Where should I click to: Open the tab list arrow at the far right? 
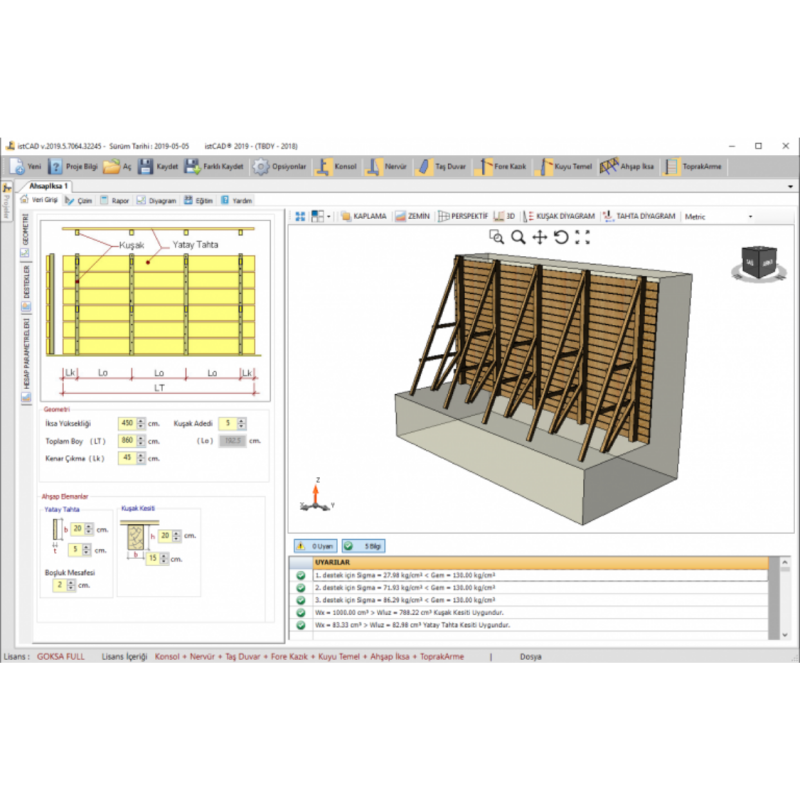[790, 187]
